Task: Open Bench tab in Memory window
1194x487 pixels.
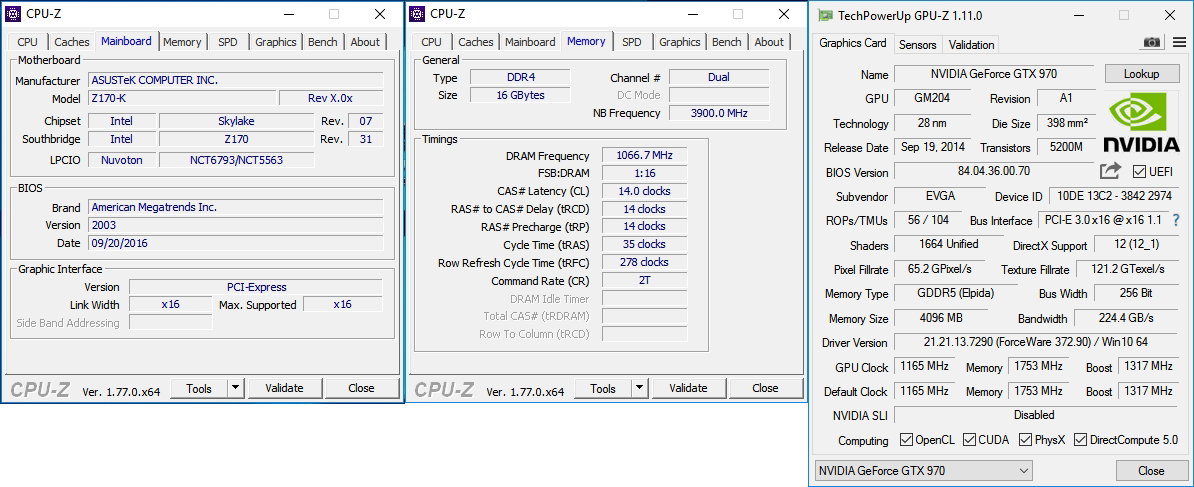Action: [726, 42]
